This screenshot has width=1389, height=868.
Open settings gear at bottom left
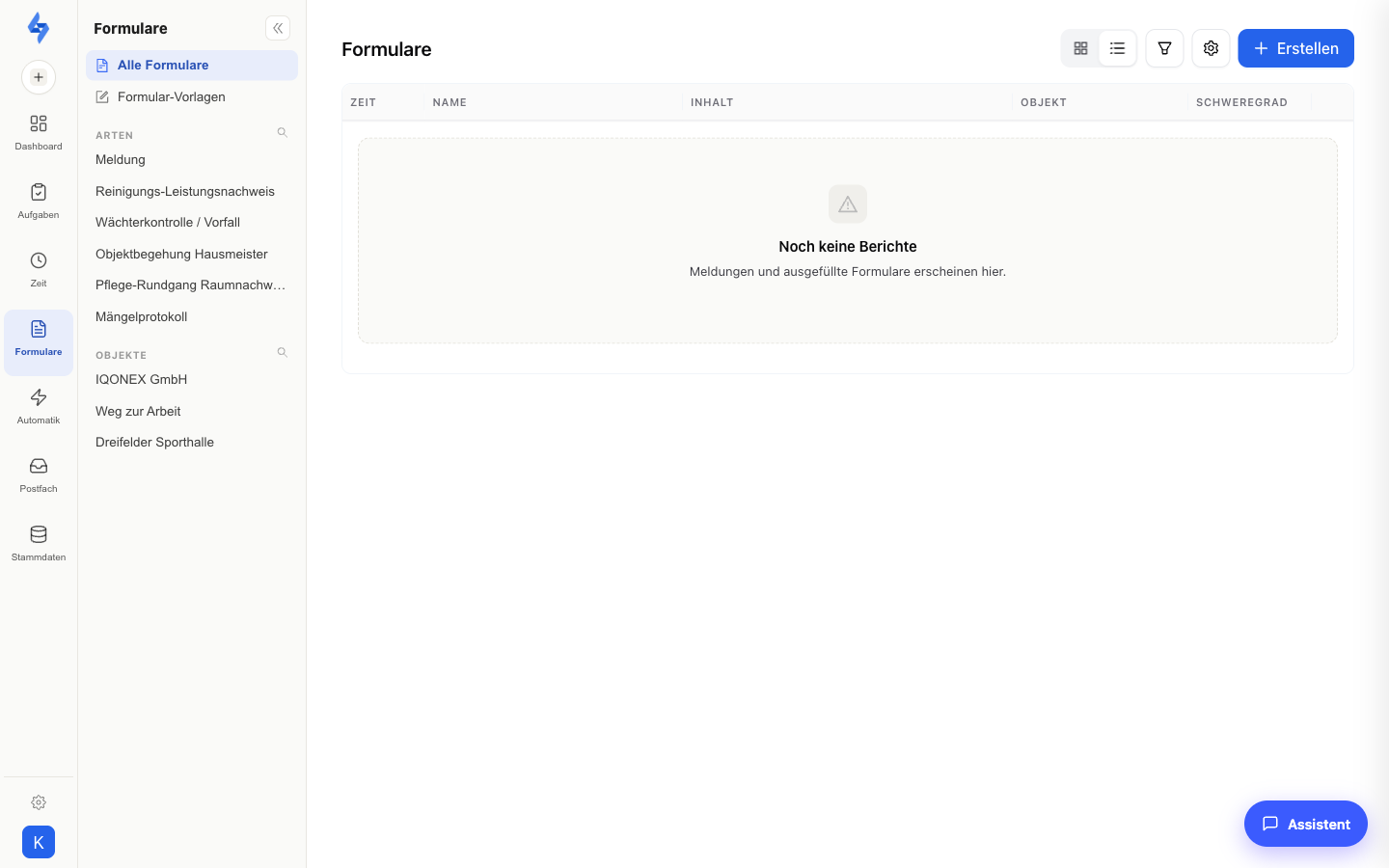tap(39, 802)
